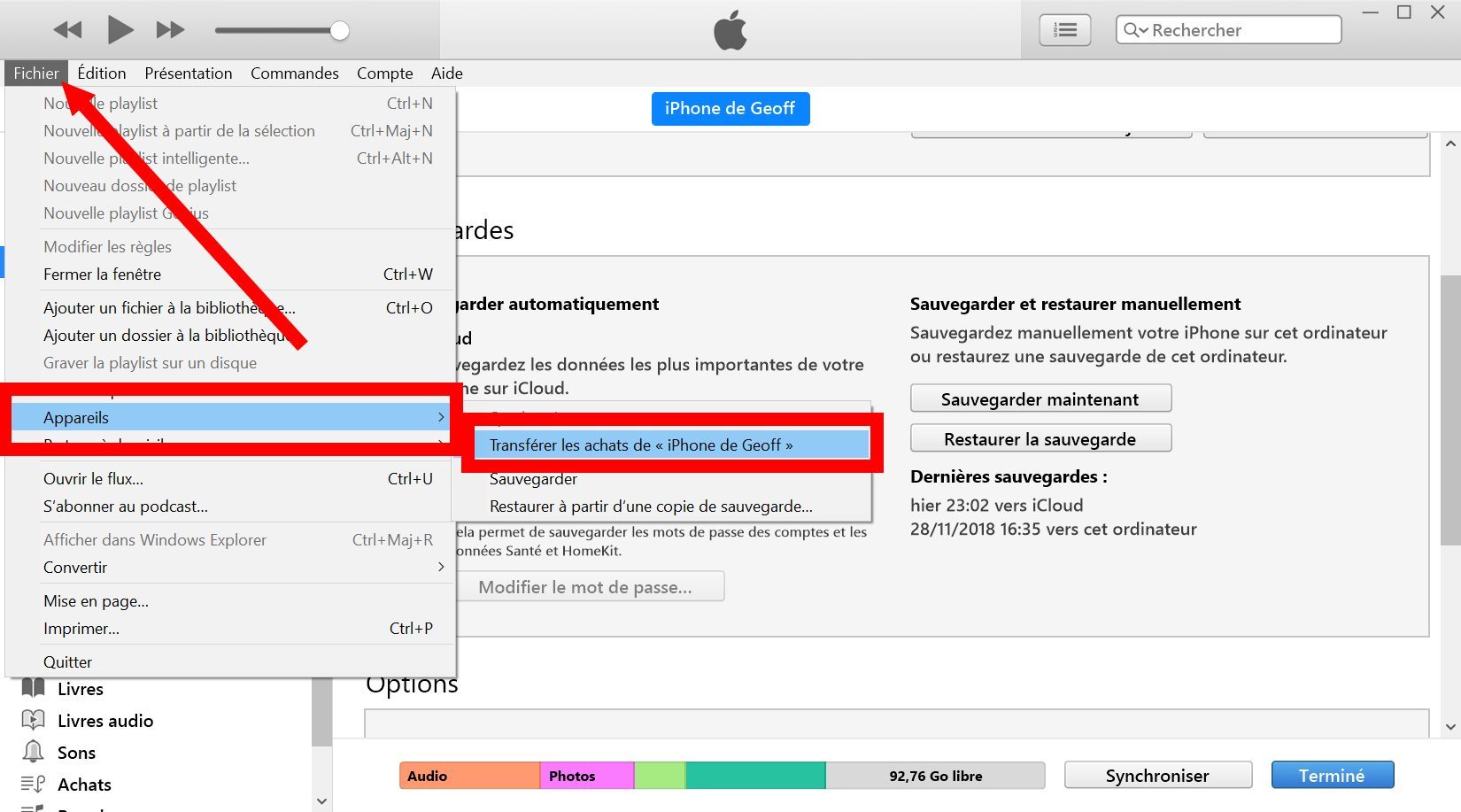Image resolution: width=1461 pixels, height=812 pixels.
Task: Click the Rechercher search field
Action: pyautogui.click(x=1228, y=30)
